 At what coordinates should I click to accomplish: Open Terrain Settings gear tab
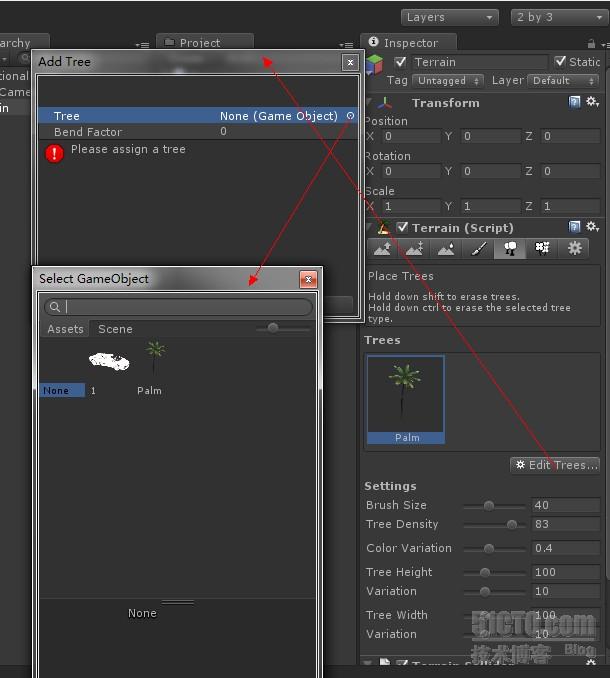[x=574, y=248]
